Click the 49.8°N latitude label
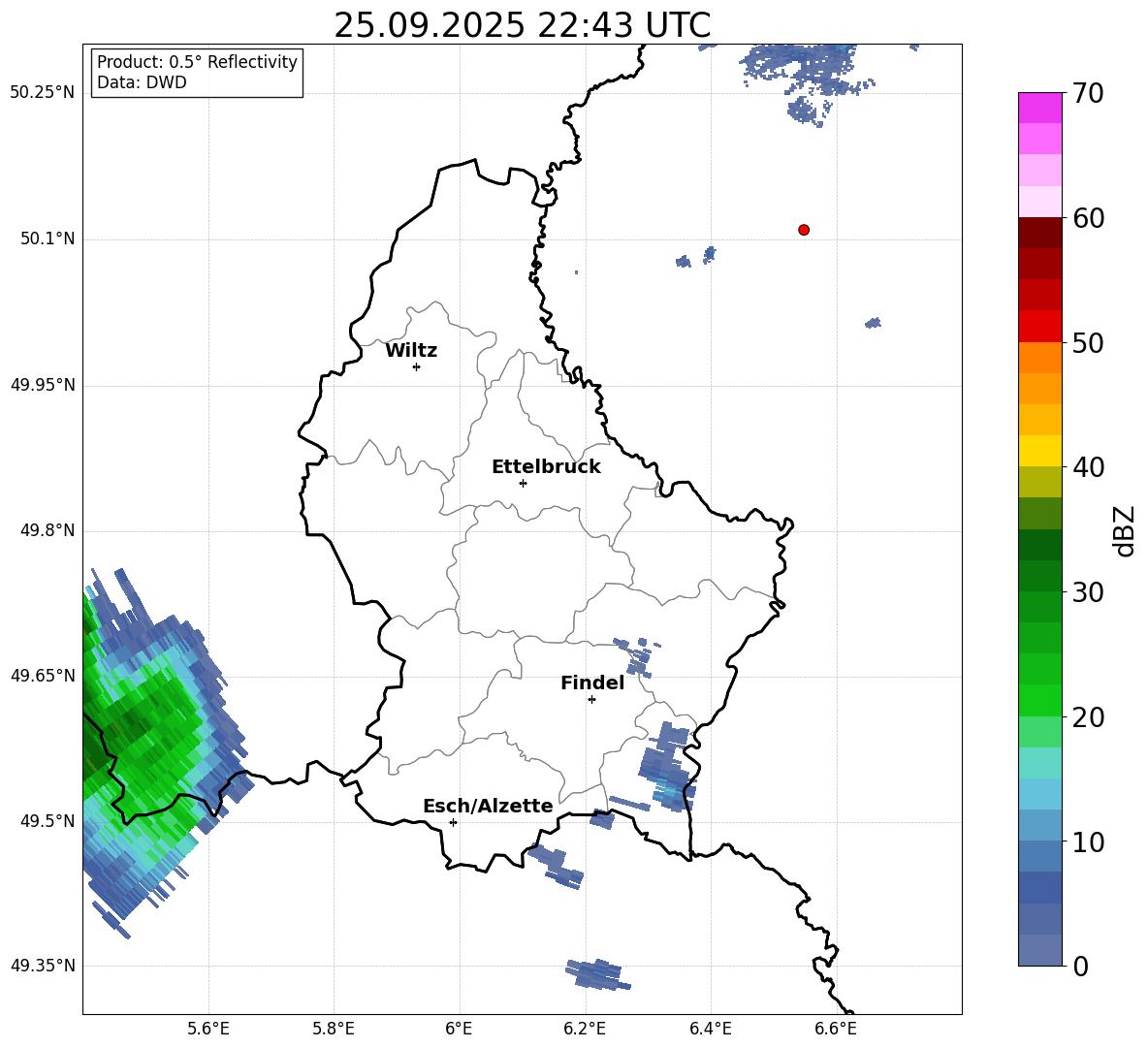This screenshot has height=1048, width=1148. (47, 530)
